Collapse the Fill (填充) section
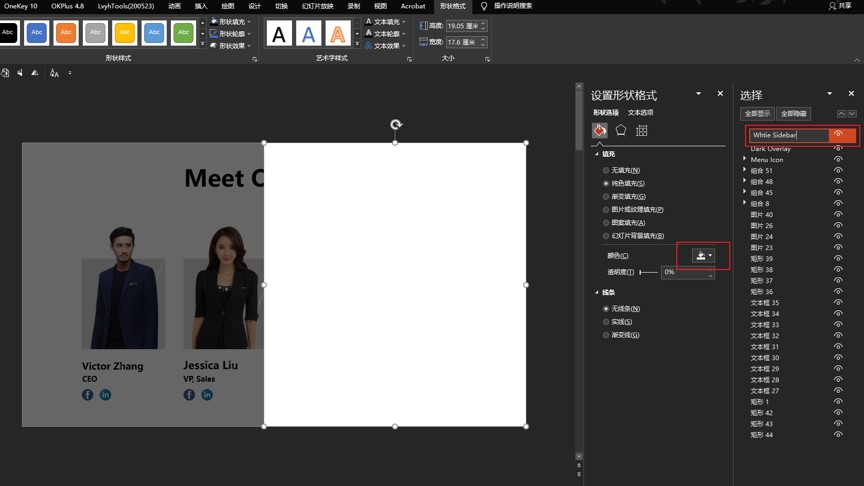Viewport: 864px width, 486px height. (597, 154)
